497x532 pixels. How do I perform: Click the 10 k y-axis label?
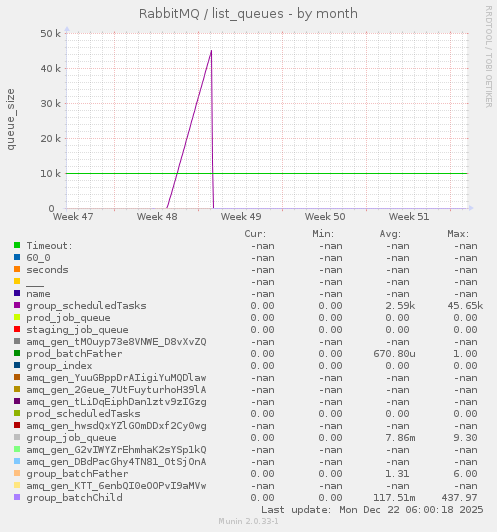(x=51, y=174)
